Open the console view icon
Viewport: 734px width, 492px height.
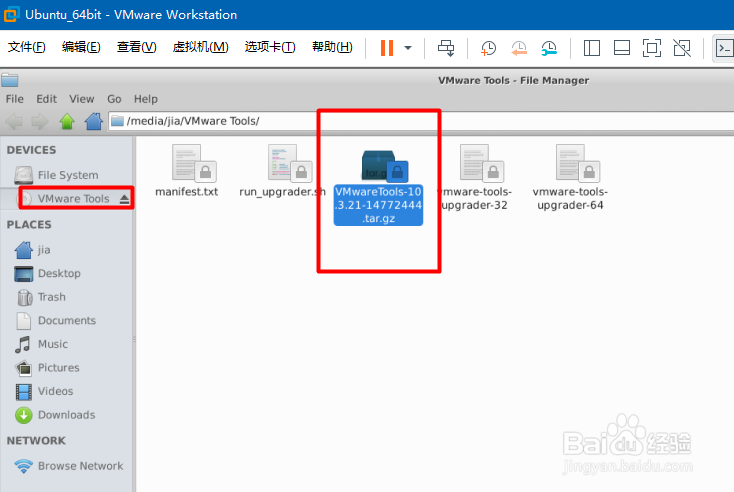[724, 48]
